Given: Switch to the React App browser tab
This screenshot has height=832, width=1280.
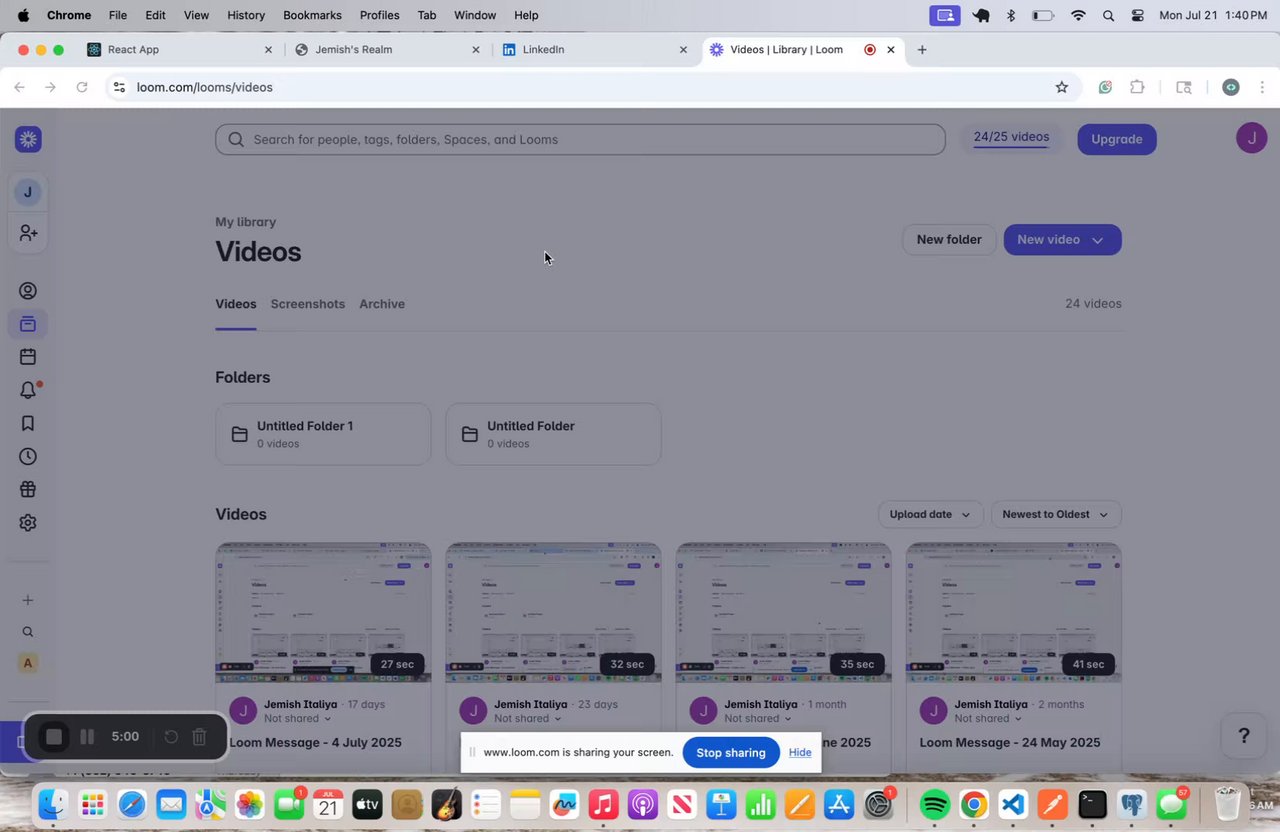Looking at the screenshot, I should click(x=180, y=49).
